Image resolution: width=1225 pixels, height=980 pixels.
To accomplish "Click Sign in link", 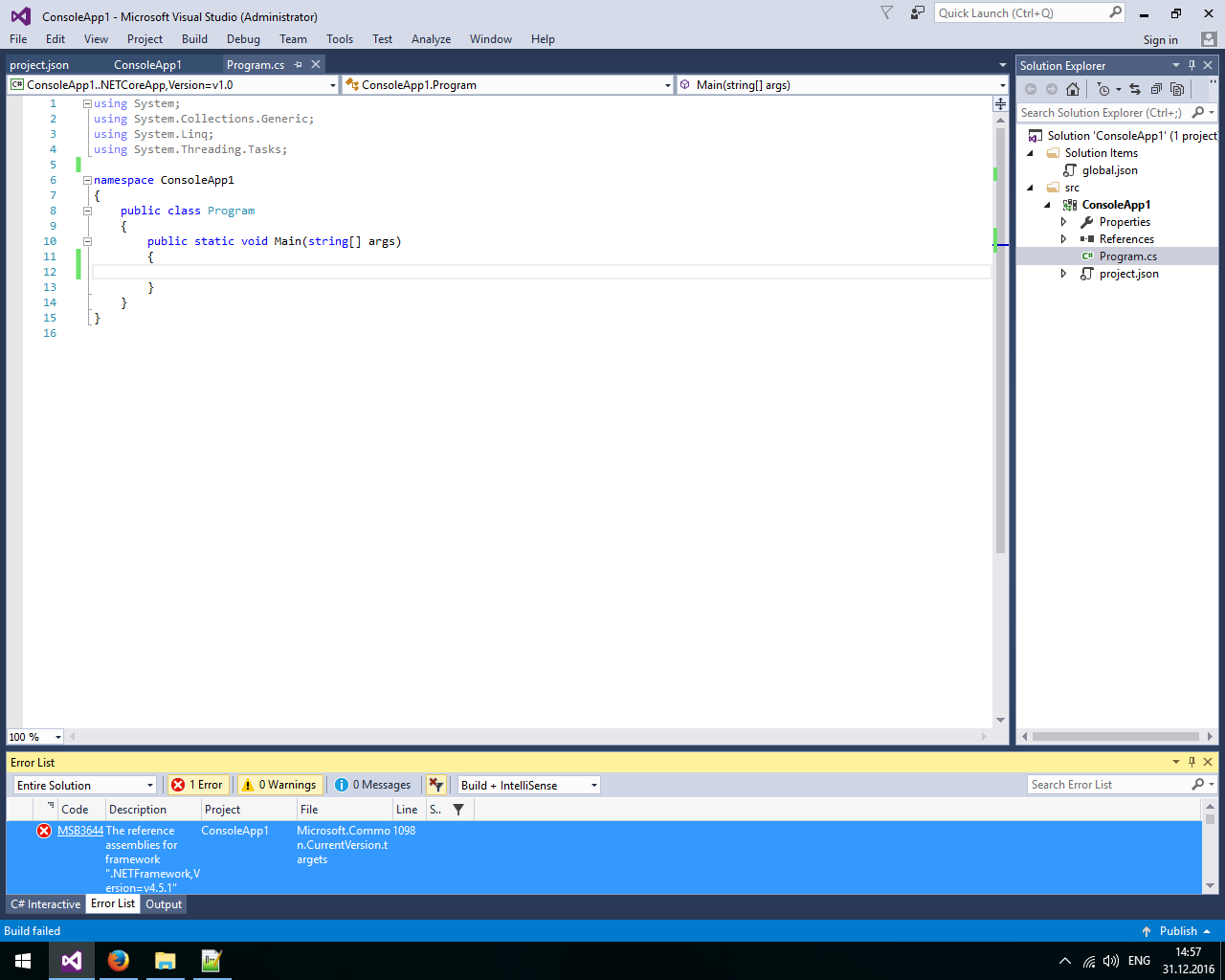I will tap(1160, 40).
